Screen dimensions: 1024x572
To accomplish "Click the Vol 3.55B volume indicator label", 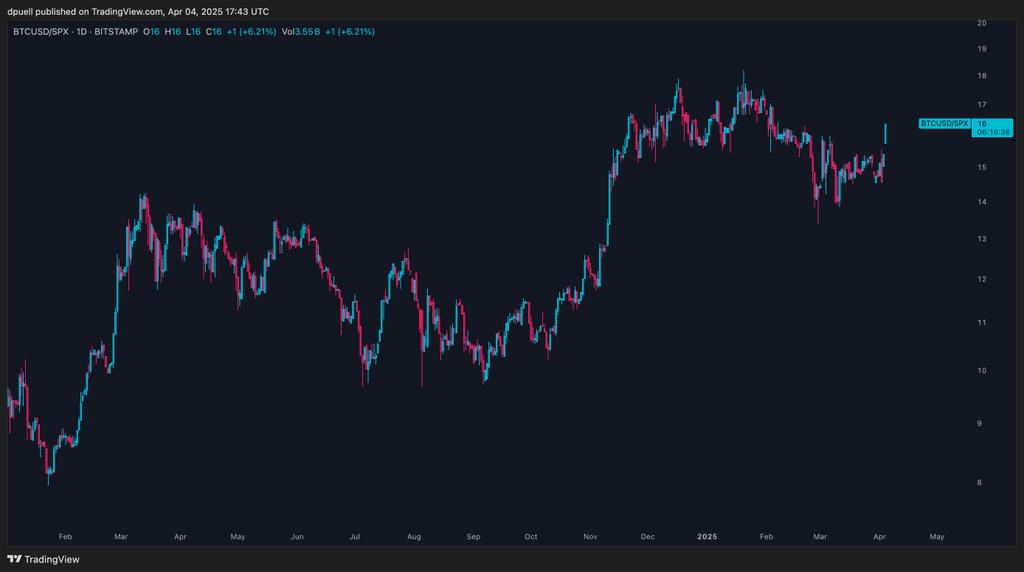I will [x=300, y=32].
